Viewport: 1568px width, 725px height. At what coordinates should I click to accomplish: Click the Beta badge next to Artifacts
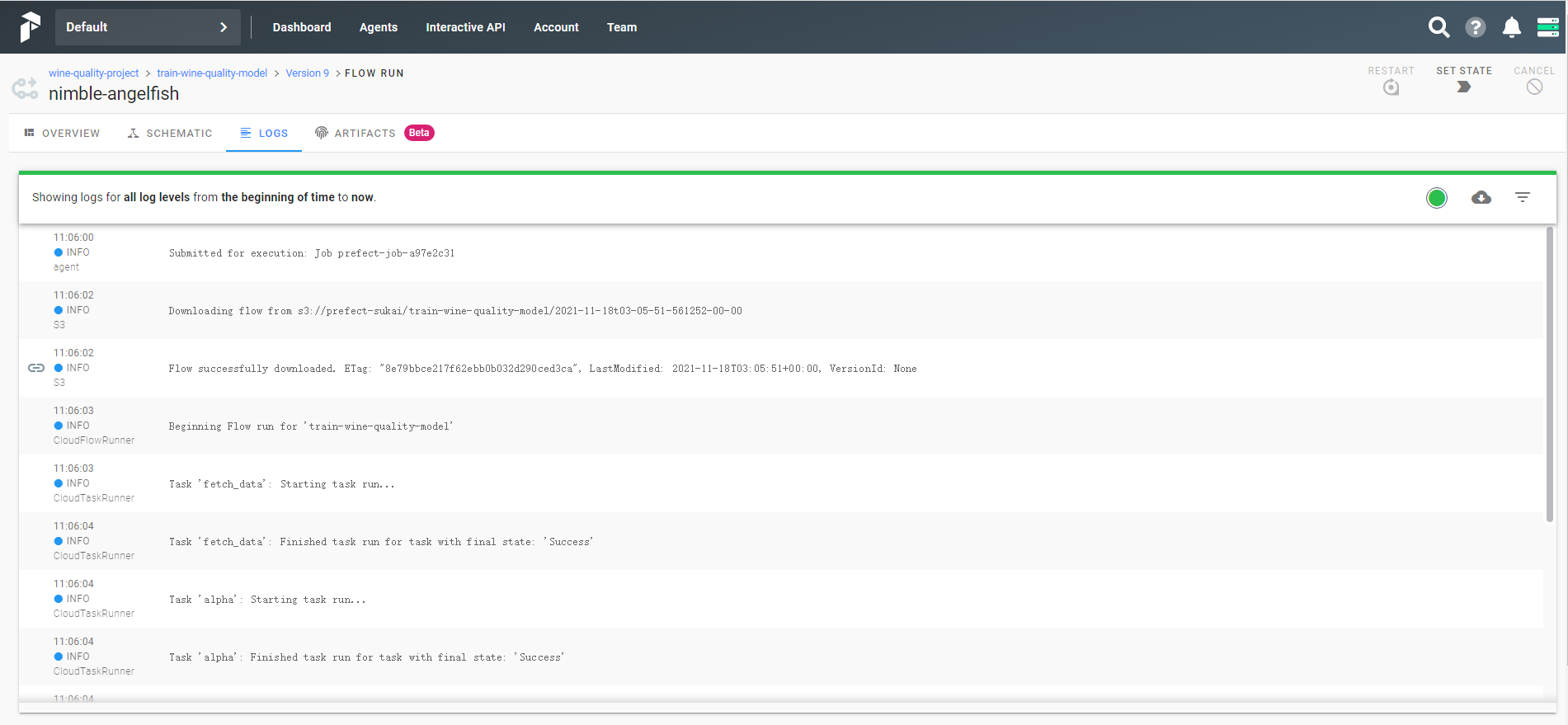coord(419,133)
